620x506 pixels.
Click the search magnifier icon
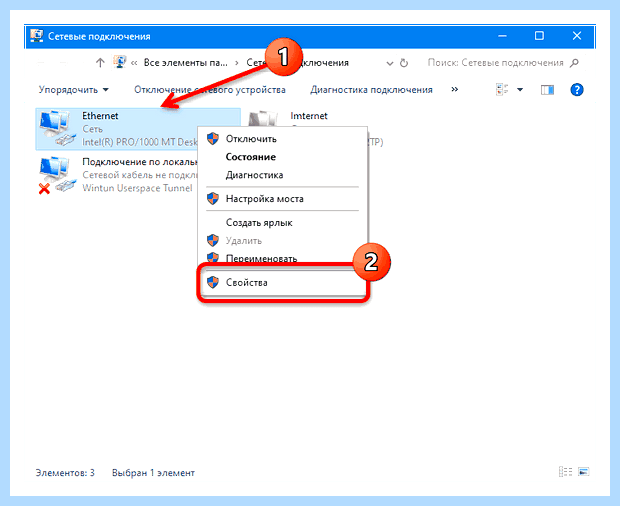pyautogui.click(x=574, y=63)
